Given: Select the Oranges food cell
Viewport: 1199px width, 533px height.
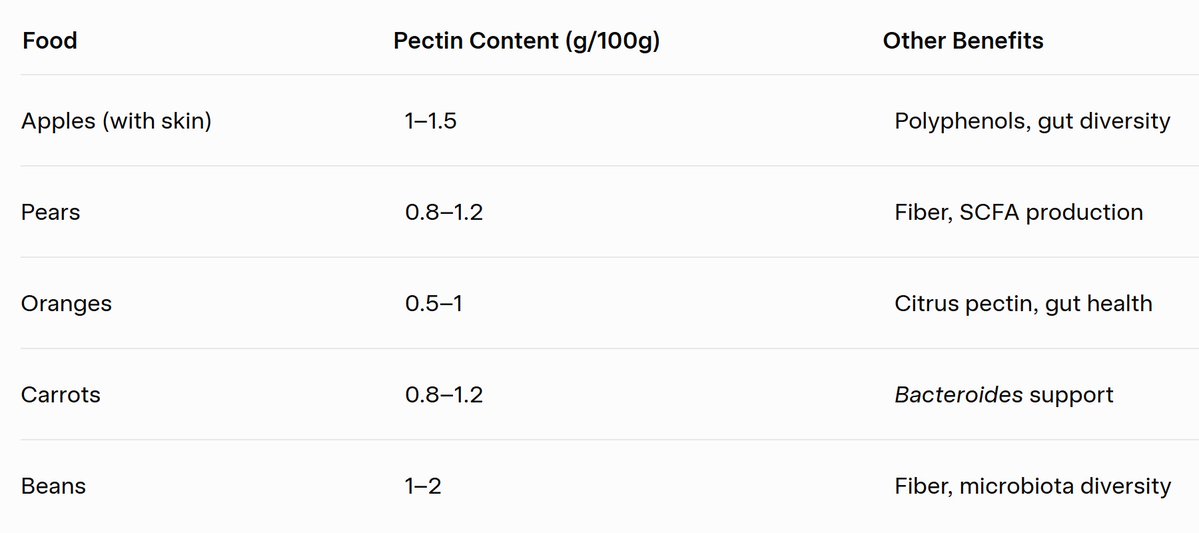Looking at the screenshot, I should (67, 304).
